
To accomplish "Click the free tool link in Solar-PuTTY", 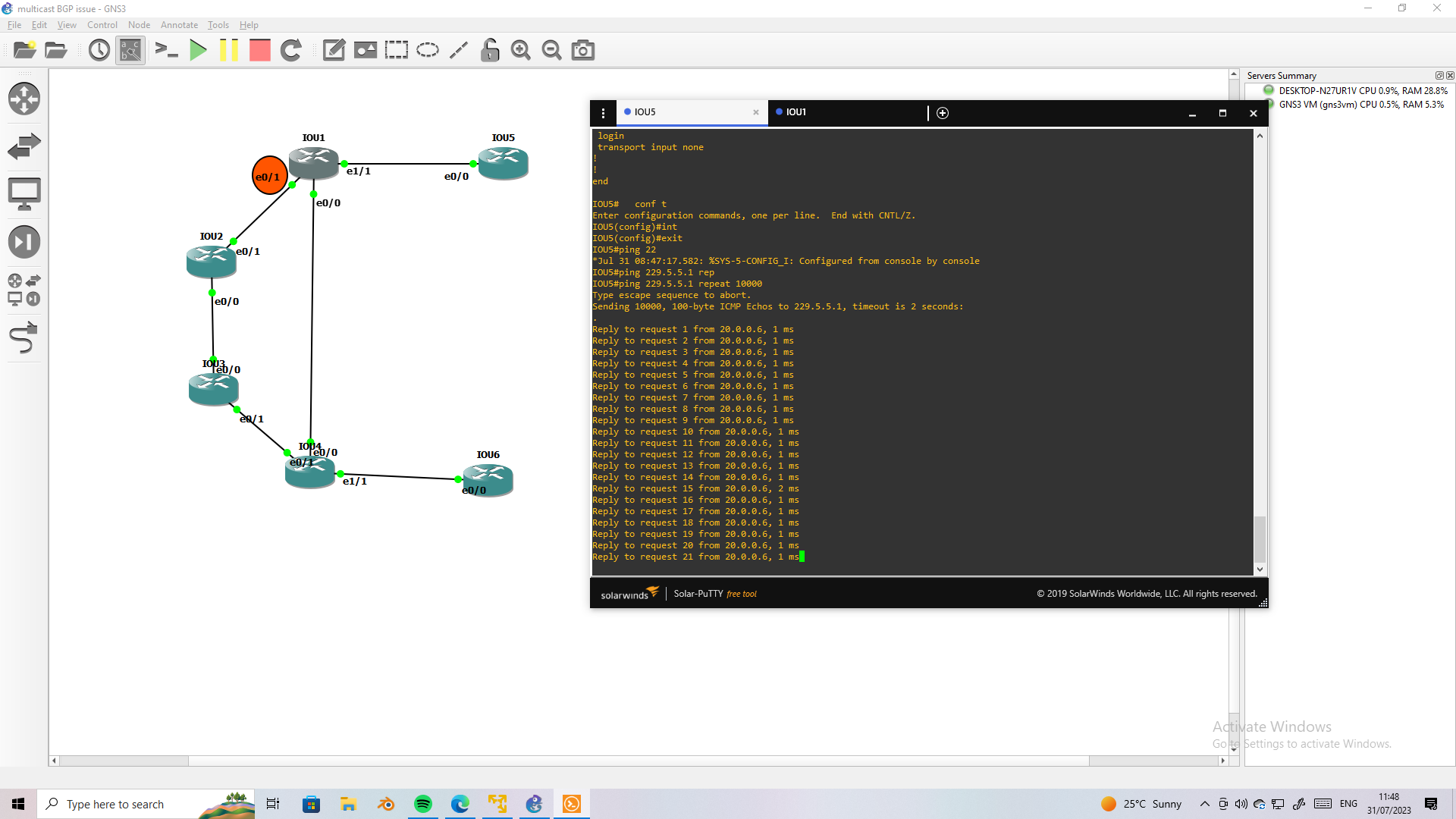I will coord(742,594).
